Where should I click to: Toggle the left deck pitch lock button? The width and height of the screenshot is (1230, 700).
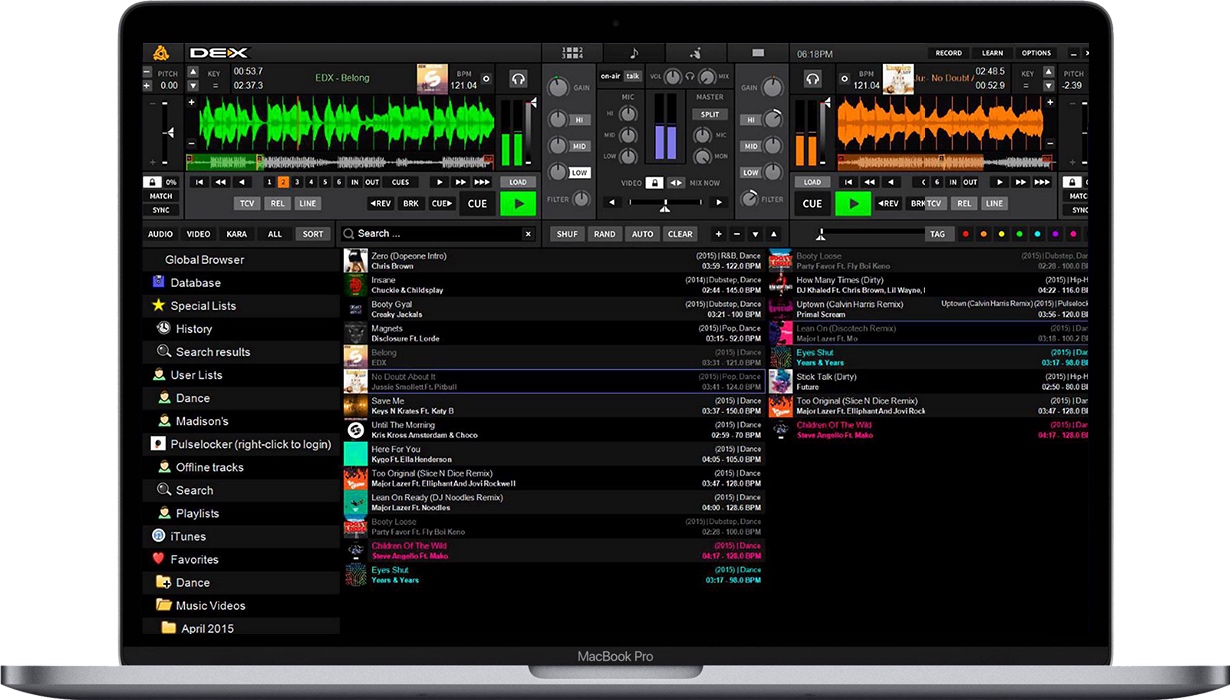point(152,182)
